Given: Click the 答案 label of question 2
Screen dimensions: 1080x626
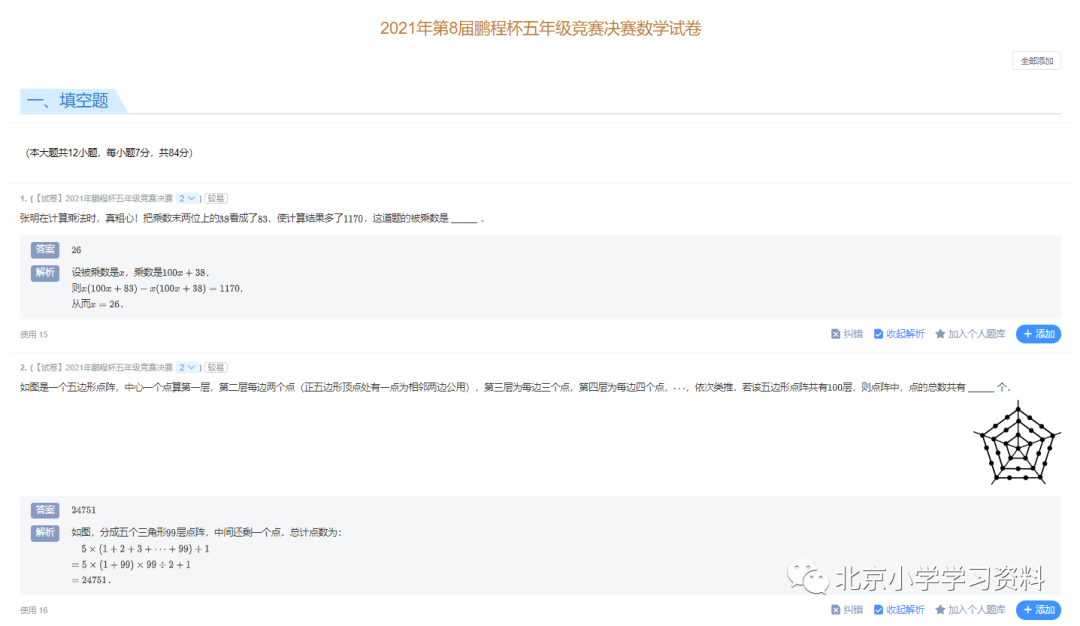Looking at the screenshot, I should [x=45, y=510].
